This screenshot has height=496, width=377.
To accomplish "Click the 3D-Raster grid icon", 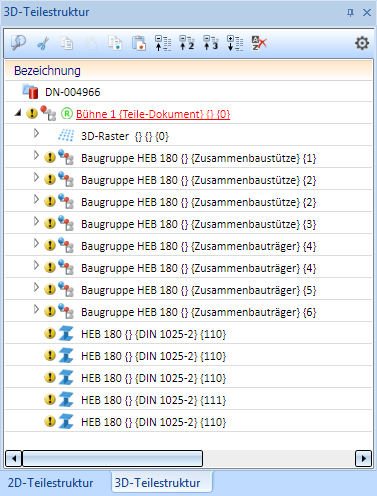I will (x=66, y=135).
